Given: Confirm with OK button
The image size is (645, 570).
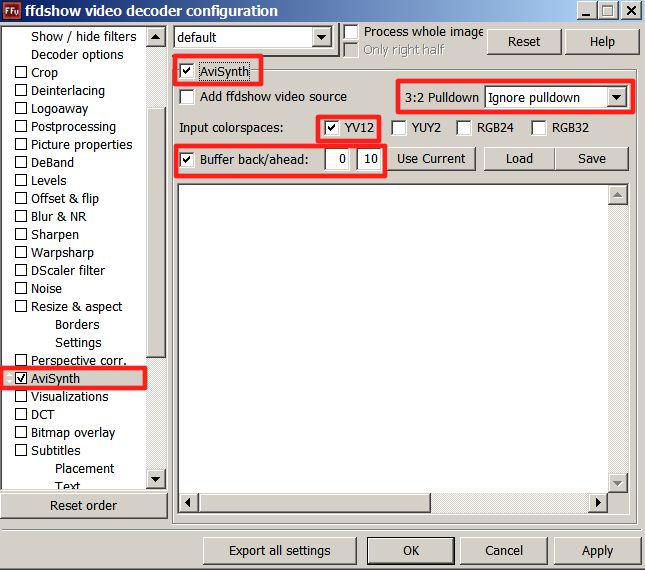Looking at the screenshot, I should click(411, 551).
